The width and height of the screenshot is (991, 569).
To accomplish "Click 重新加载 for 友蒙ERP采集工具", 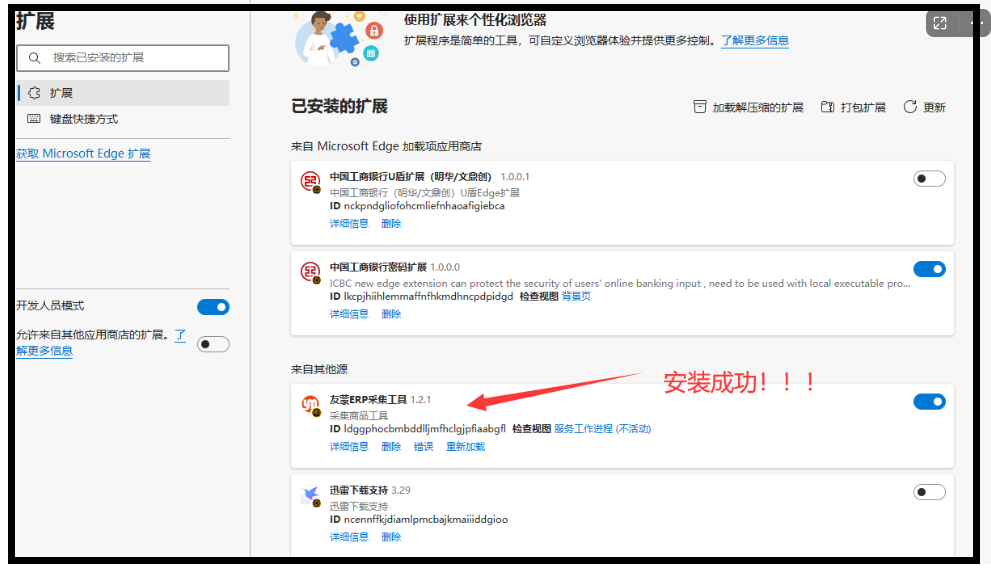I will click(x=465, y=447).
